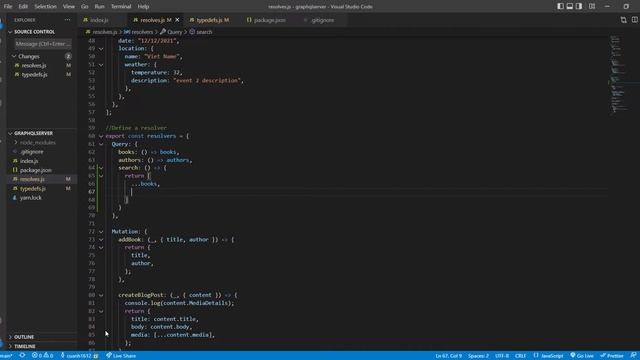Open the File menu

(x=8, y=7)
